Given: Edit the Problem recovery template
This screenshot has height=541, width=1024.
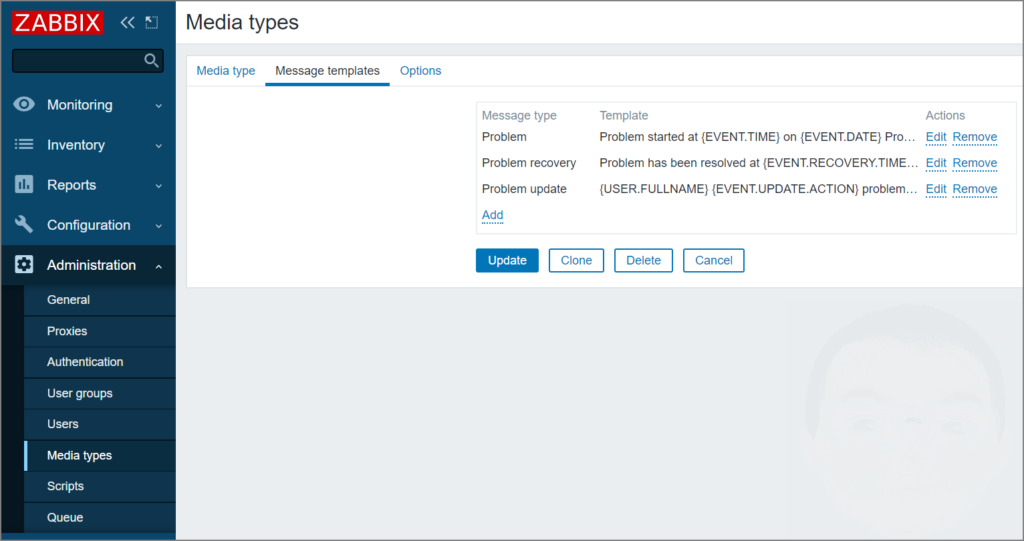Looking at the screenshot, I should [x=936, y=163].
